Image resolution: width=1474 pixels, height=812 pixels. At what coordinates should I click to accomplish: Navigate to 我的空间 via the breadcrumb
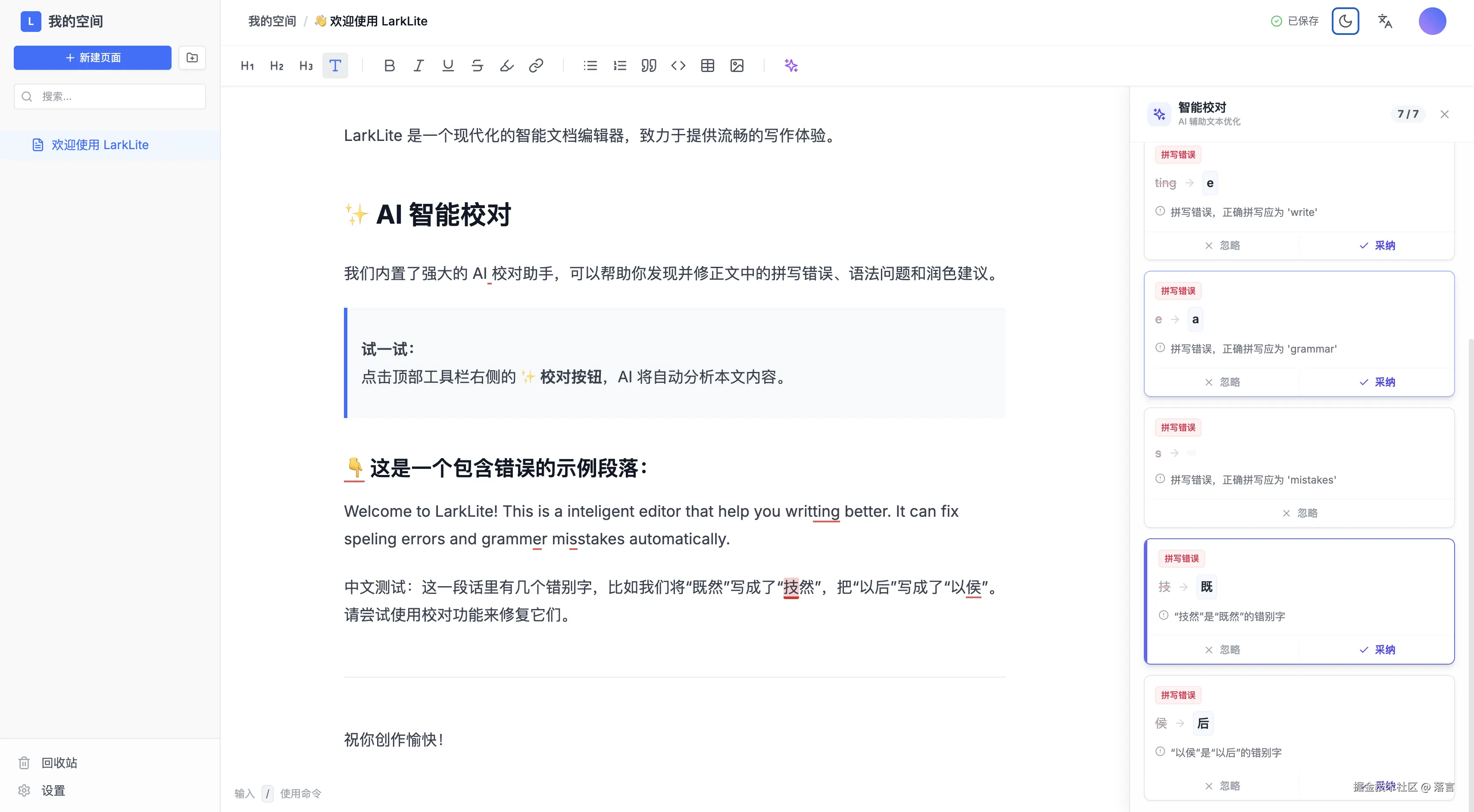point(271,21)
